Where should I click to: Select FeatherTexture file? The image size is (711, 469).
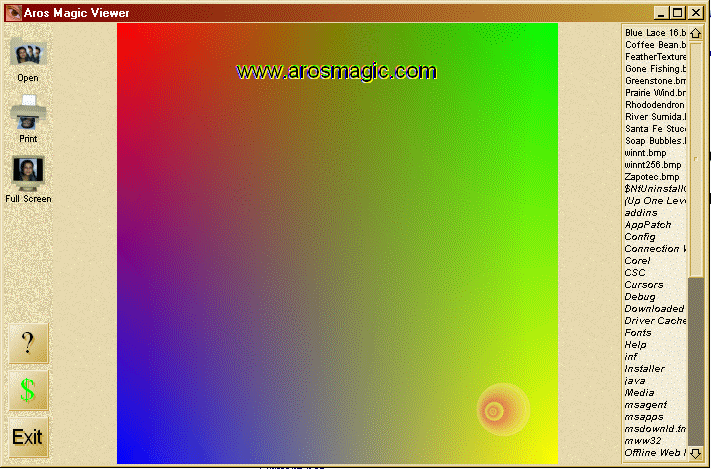(655, 57)
